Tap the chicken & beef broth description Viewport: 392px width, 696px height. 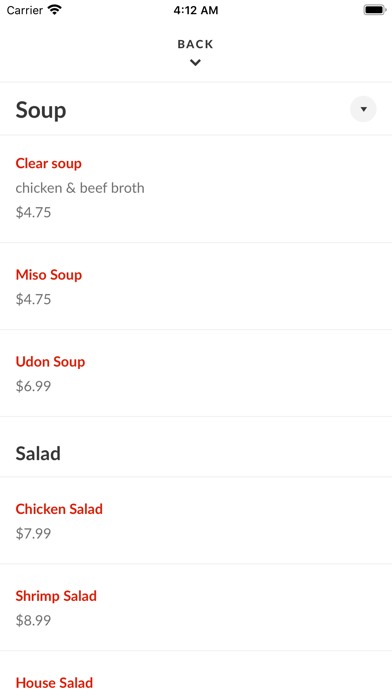tap(80, 188)
